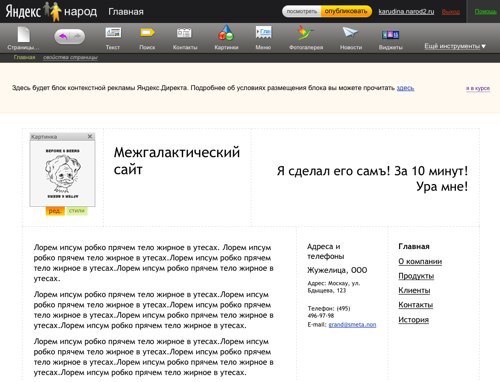Screen dimensions: 500x382
Task: Click the undo arrow in toolbar
Action: (x=63, y=36)
